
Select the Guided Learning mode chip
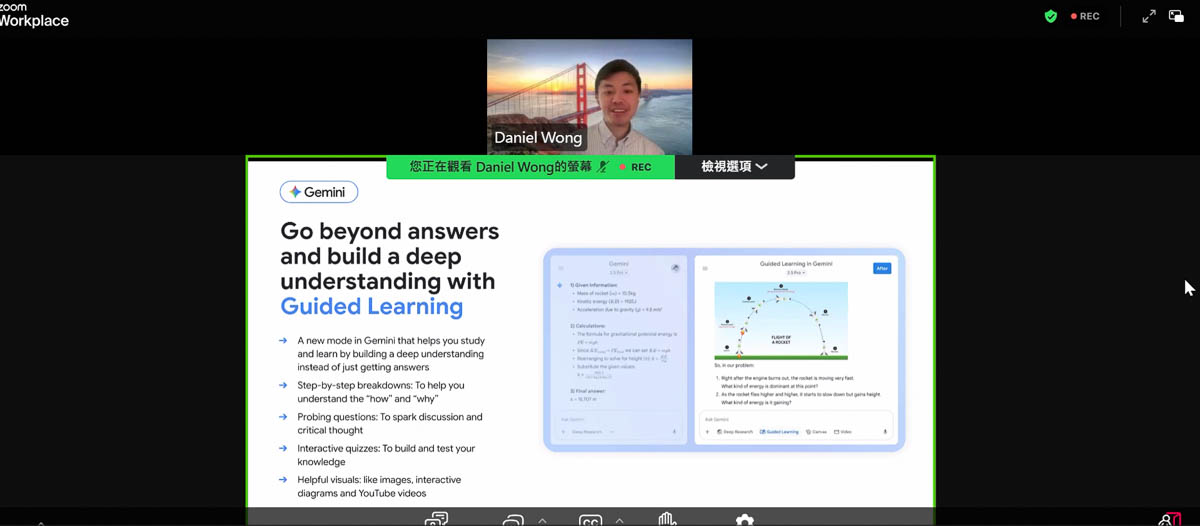click(x=779, y=432)
